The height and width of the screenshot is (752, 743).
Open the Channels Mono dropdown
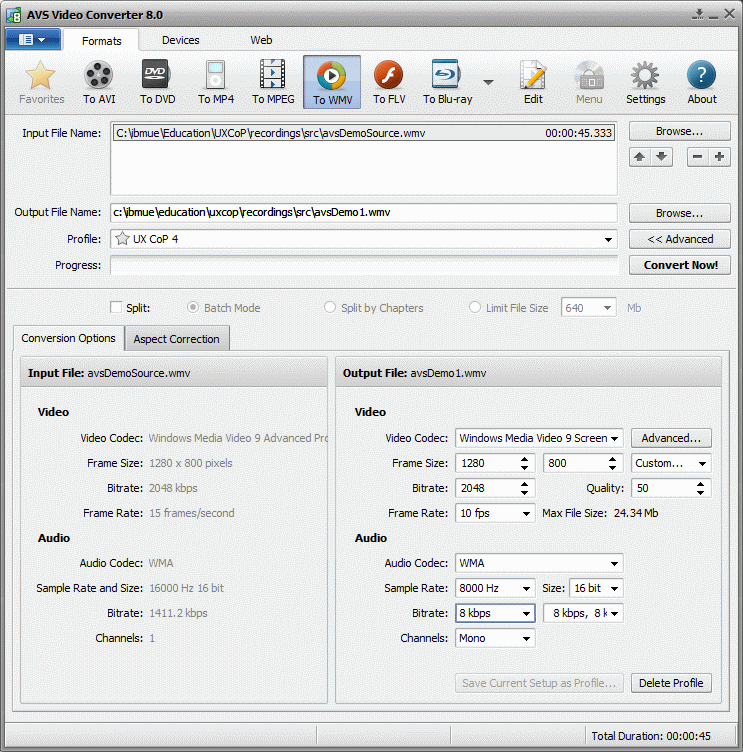(x=495, y=638)
